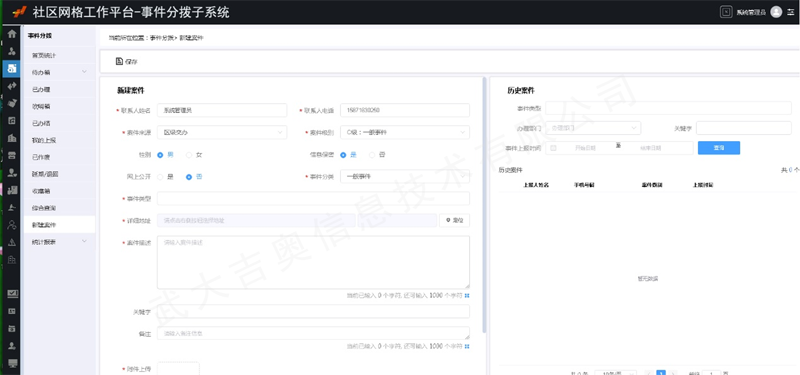Open the 案件来源 dropdown showing 区级交办
This screenshot has width=800, height=375.
221,132
